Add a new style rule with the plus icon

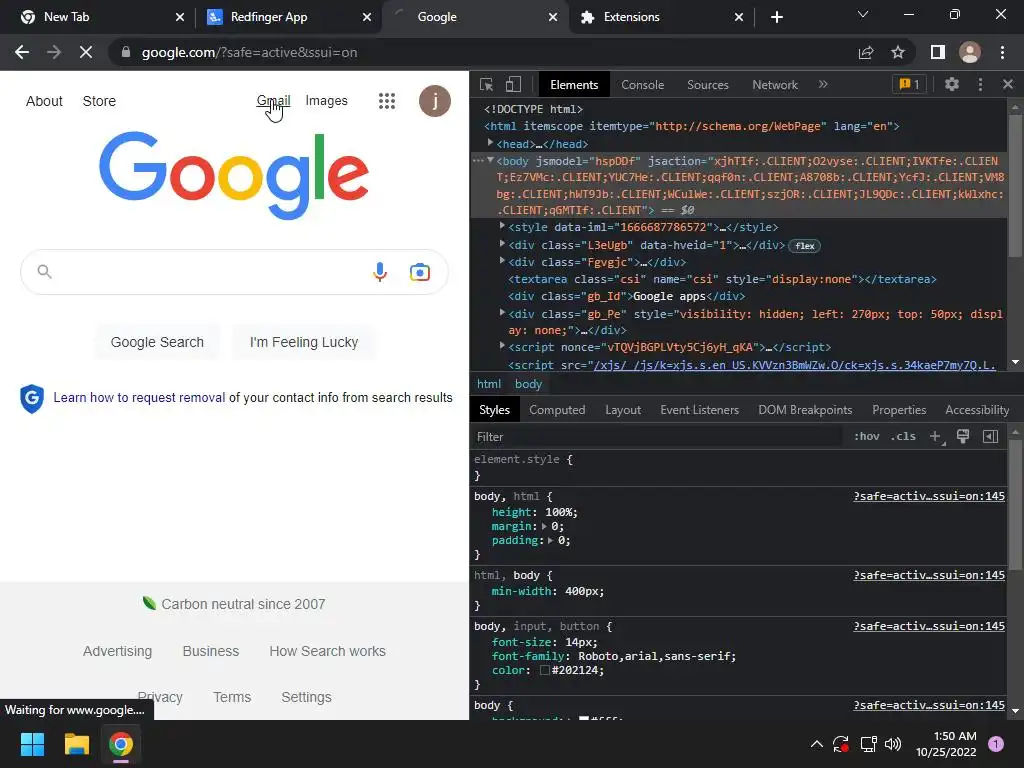point(936,437)
